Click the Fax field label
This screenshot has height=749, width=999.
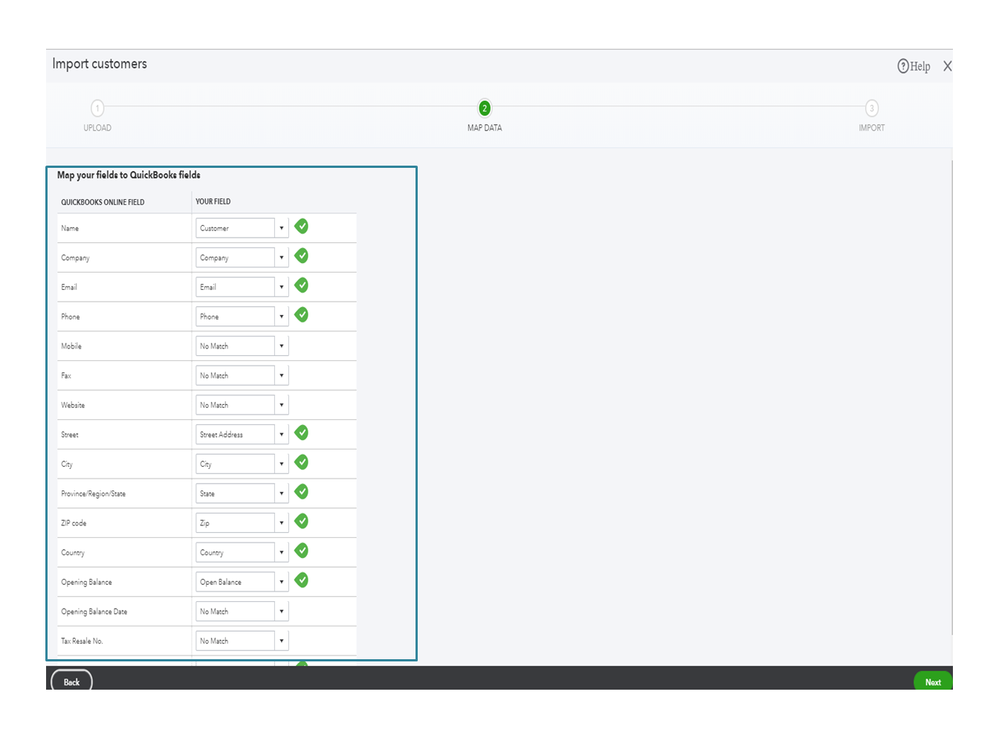66,376
